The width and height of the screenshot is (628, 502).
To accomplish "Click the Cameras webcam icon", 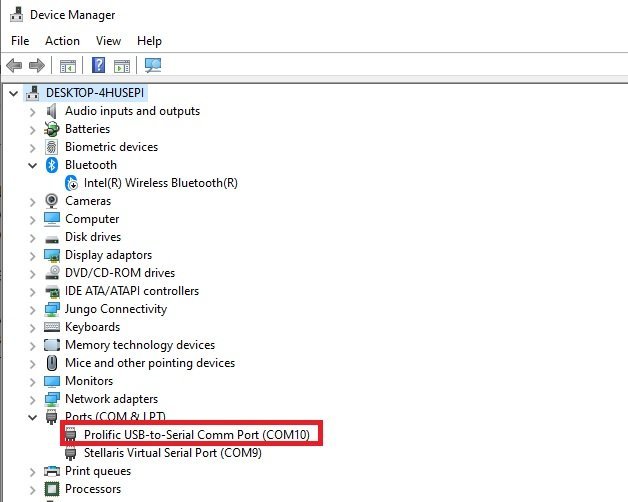I will point(51,201).
